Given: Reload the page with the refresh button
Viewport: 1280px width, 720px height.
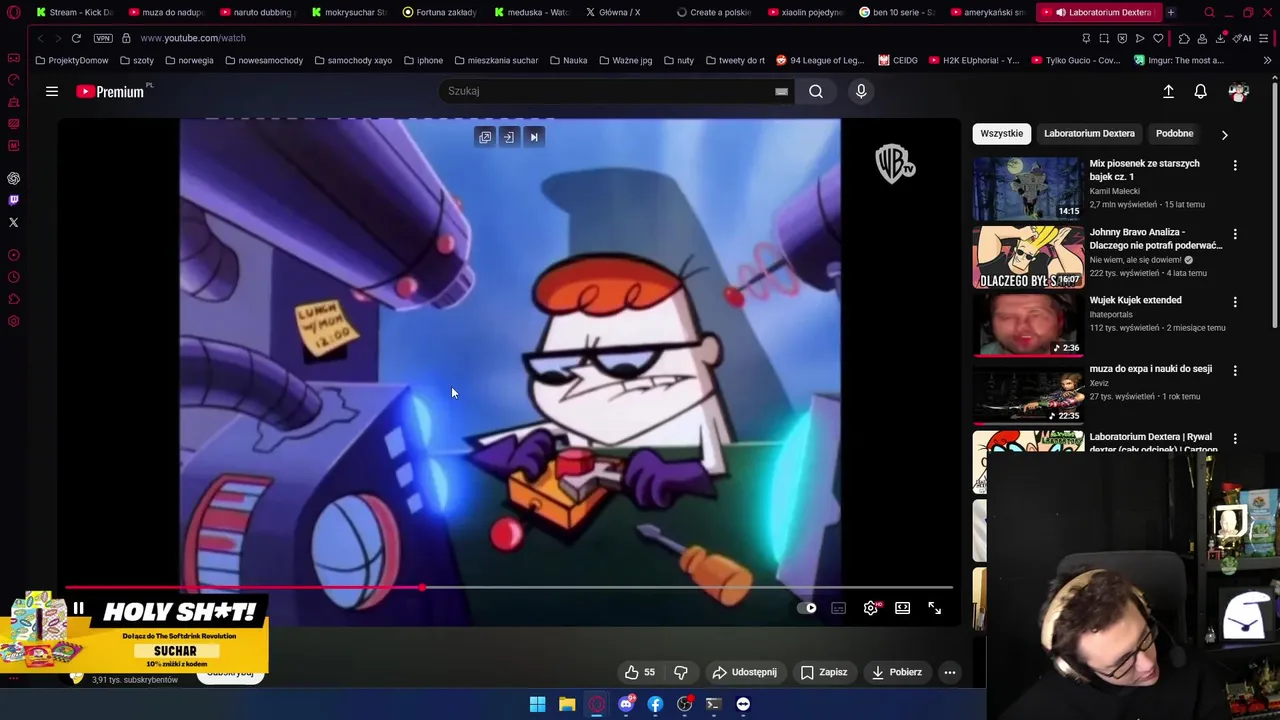Looking at the screenshot, I should [x=76, y=38].
